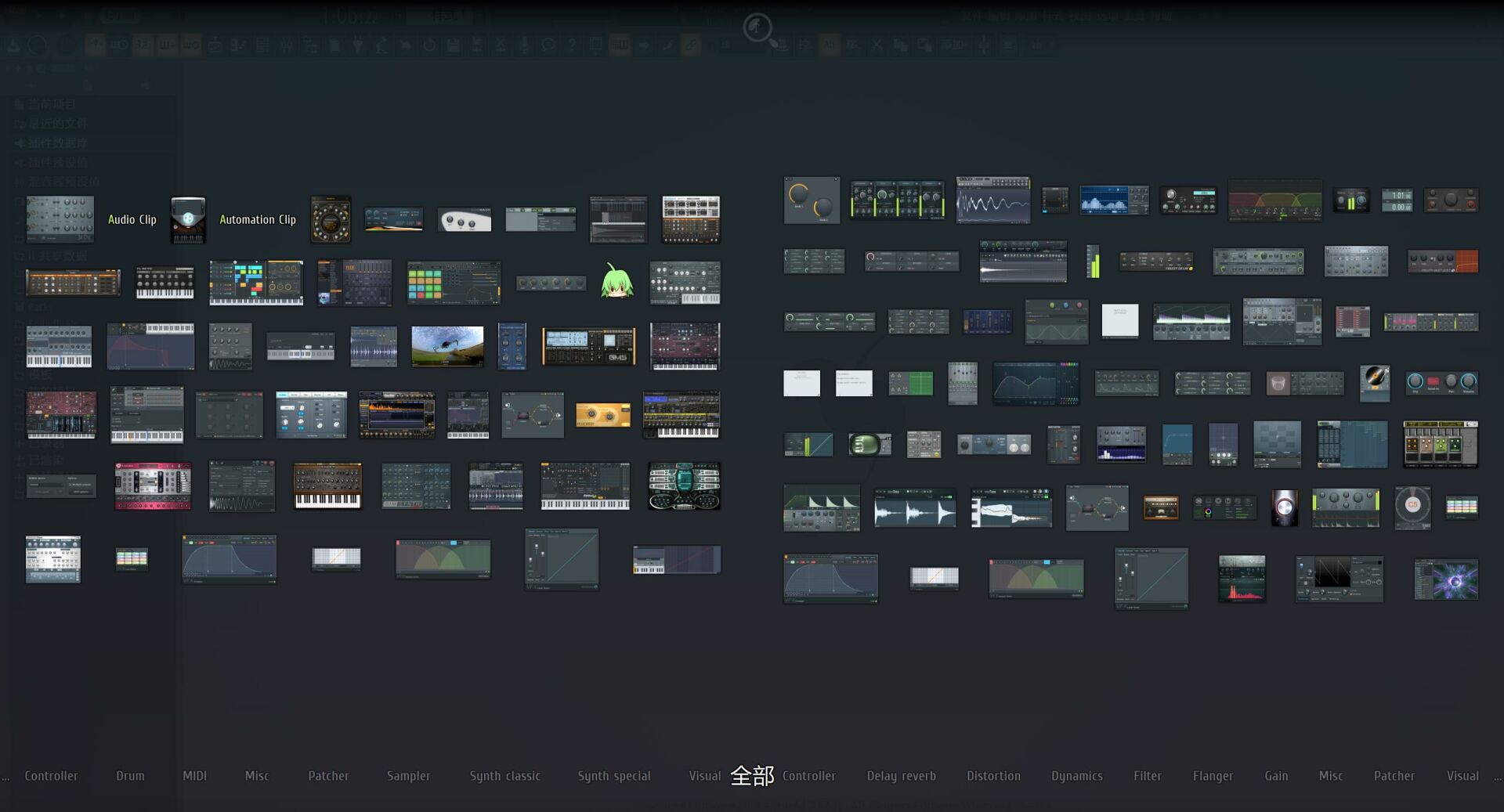This screenshot has height=812, width=1504.
Task: Open the green-haired anime character plugin
Action: pos(616,282)
